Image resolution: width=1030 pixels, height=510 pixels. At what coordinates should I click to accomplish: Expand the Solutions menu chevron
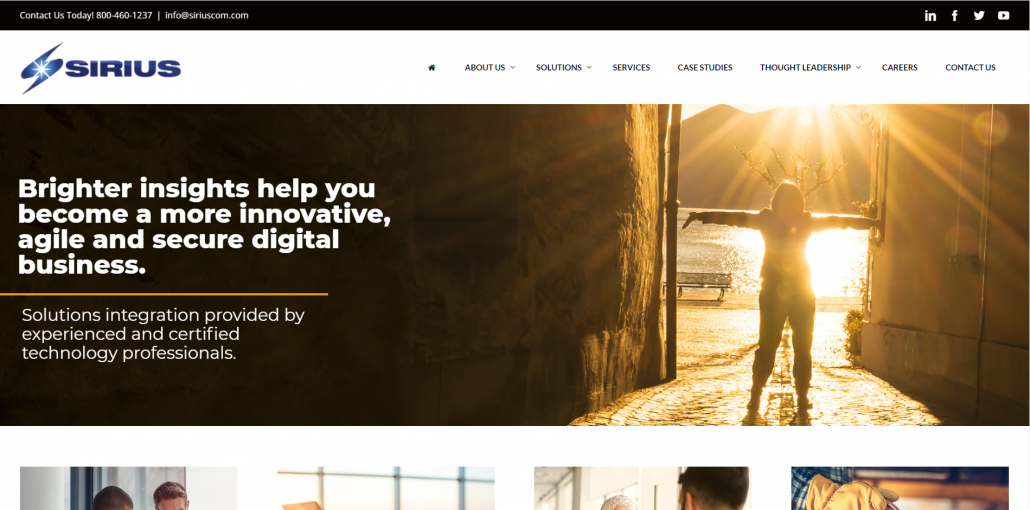tap(589, 67)
